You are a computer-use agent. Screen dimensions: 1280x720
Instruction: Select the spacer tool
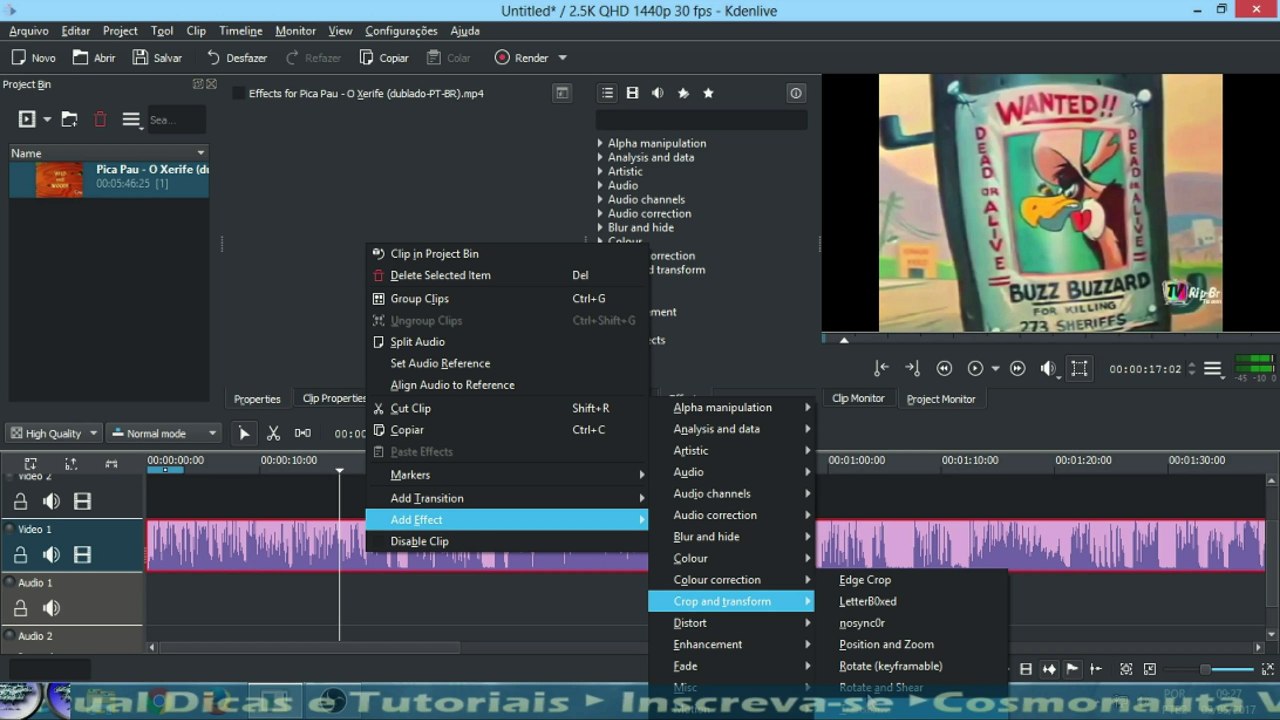[302, 433]
